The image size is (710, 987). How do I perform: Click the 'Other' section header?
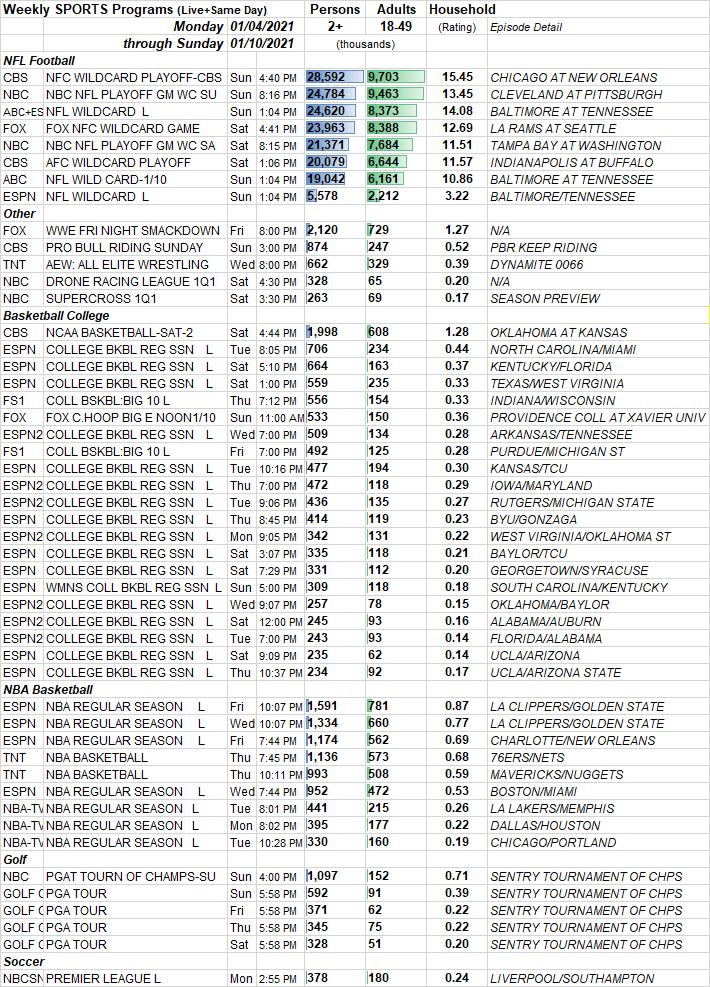point(20,213)
